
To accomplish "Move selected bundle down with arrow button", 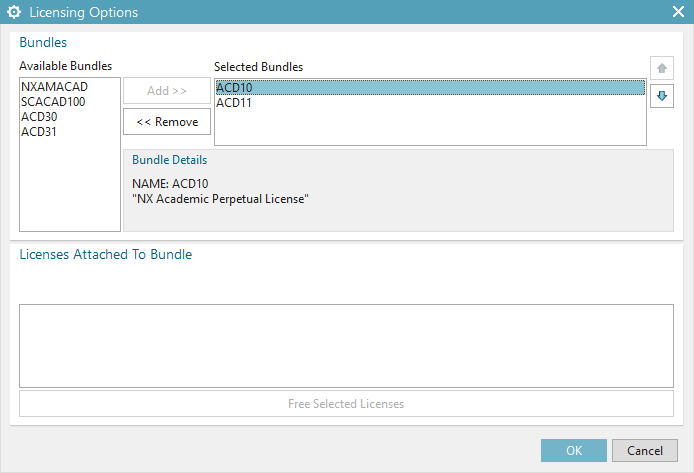I will tap(661, 97).
